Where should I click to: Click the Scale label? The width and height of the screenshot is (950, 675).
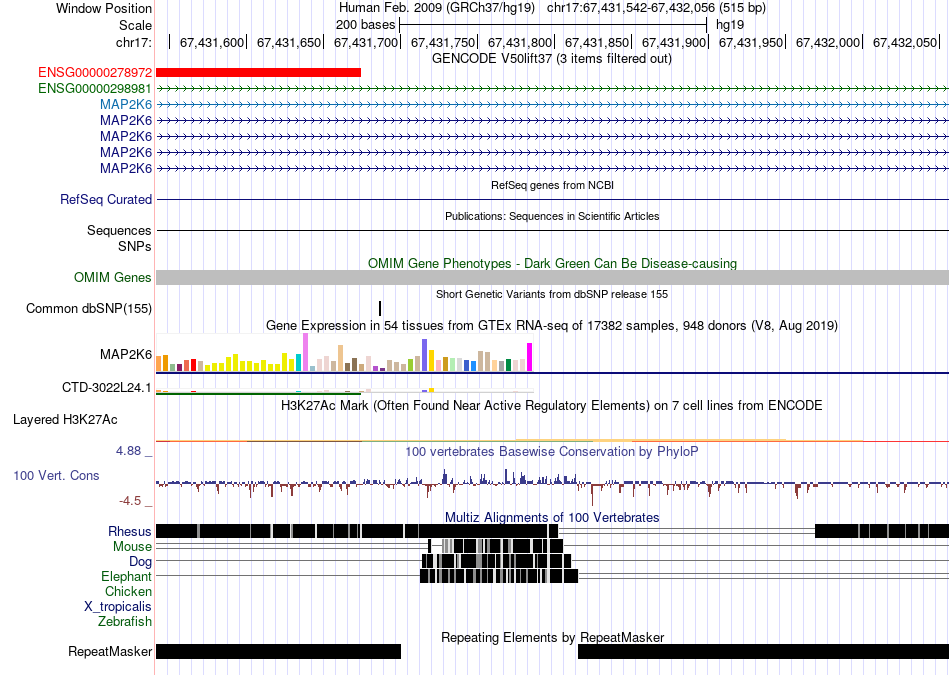click(136, 25)
